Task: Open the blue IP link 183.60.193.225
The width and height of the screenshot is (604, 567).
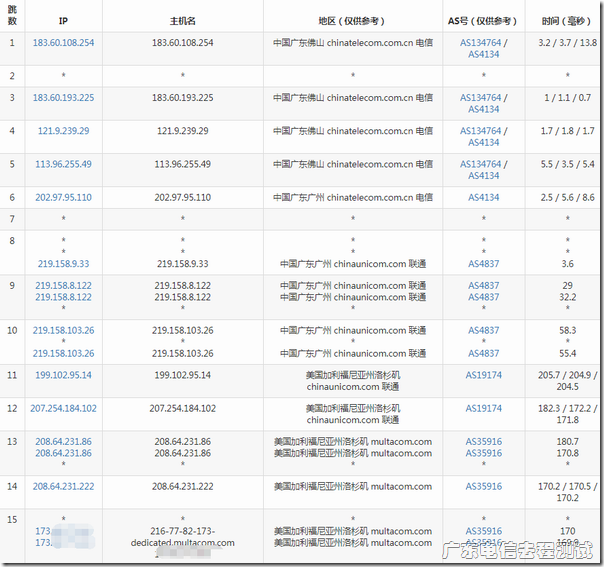Action: tap(64, 98)
